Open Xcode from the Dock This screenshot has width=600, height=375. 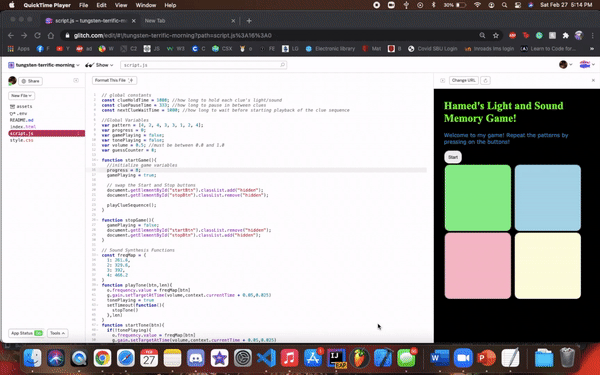coord(383,359)
